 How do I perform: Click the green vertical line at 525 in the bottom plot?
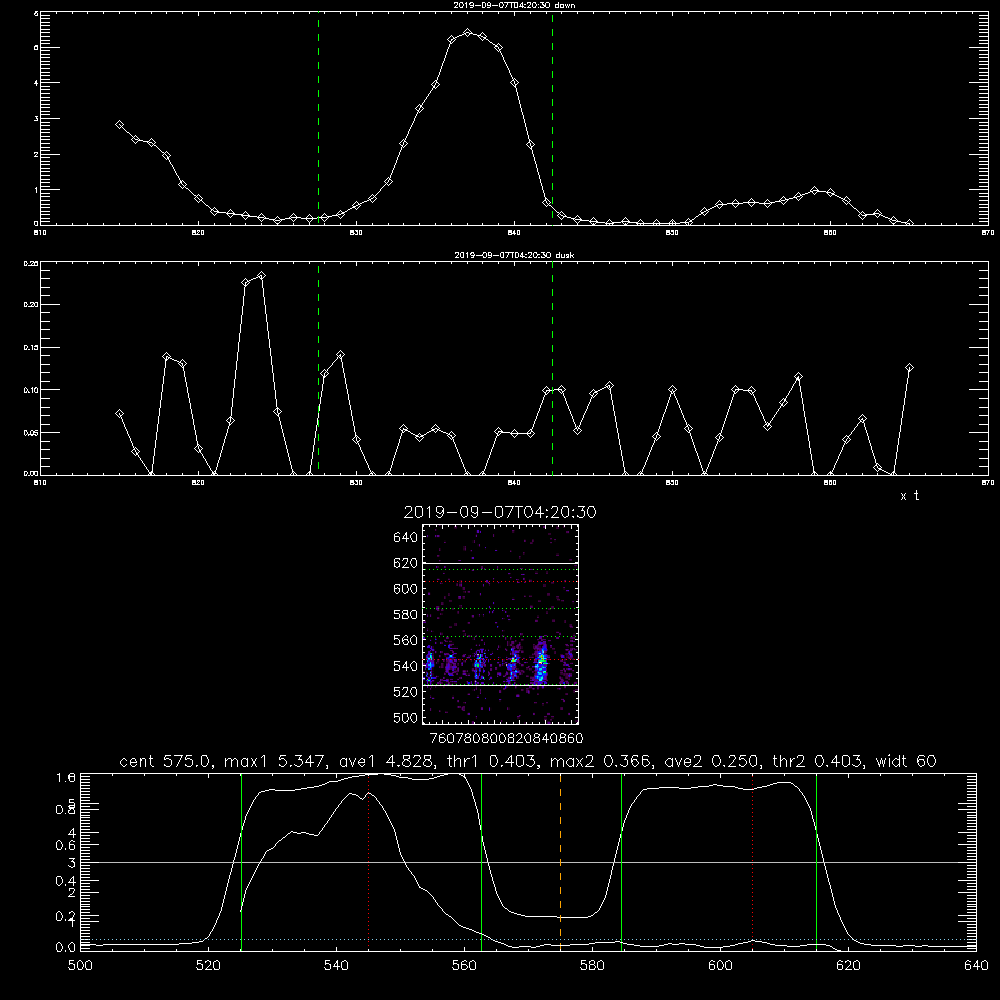241,861
